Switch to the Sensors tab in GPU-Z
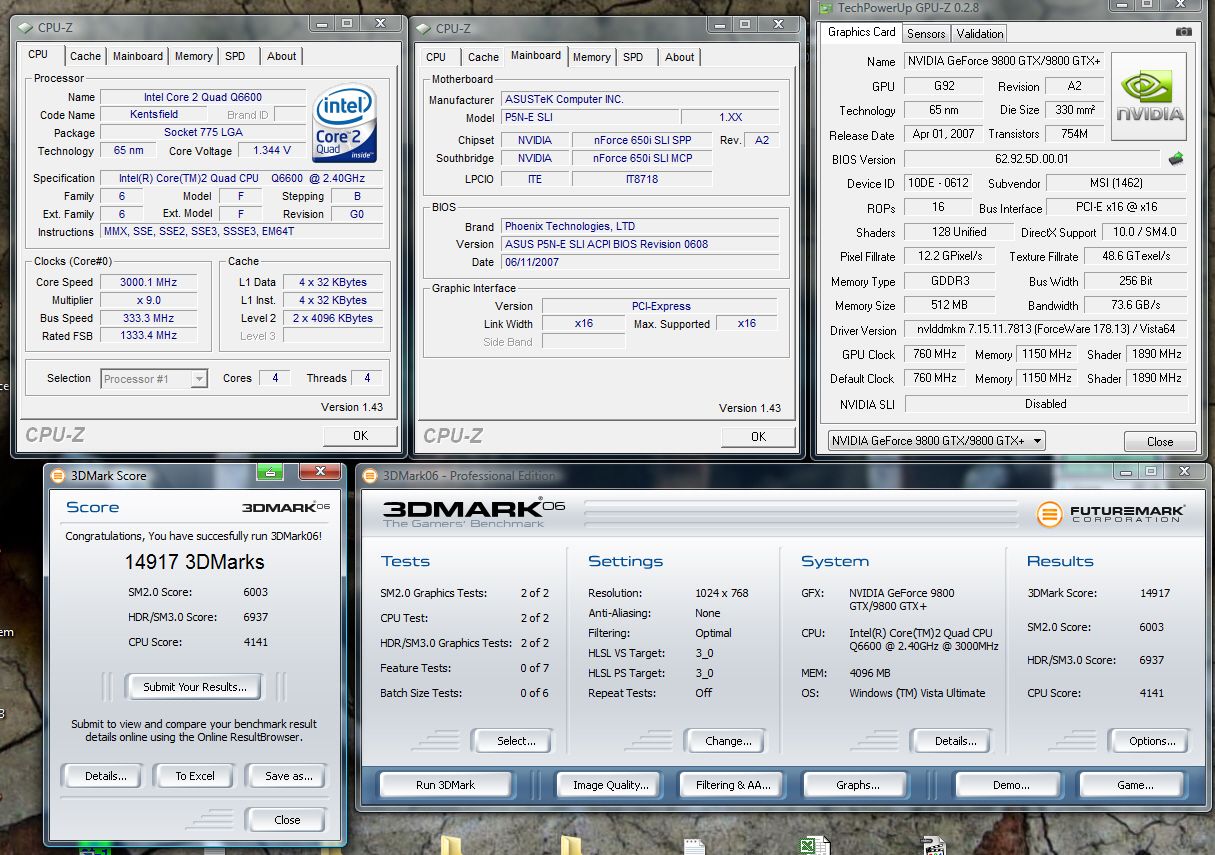The image size is (1215, 855). click(926, 33)
